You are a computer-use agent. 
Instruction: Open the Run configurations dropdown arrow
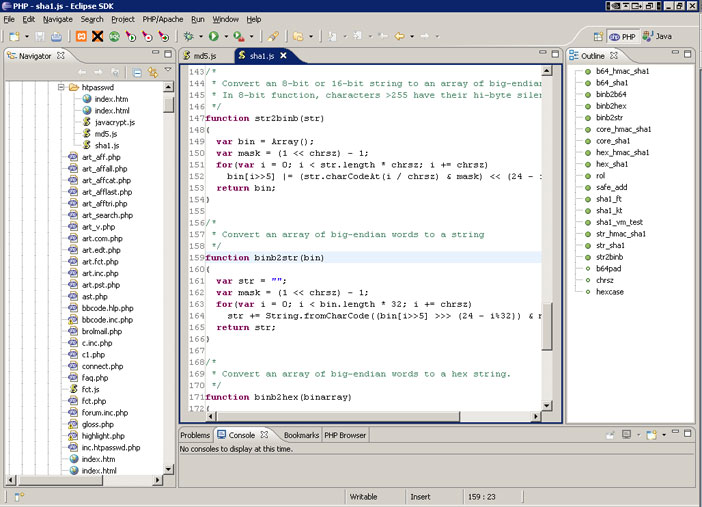tap(226, 36)
